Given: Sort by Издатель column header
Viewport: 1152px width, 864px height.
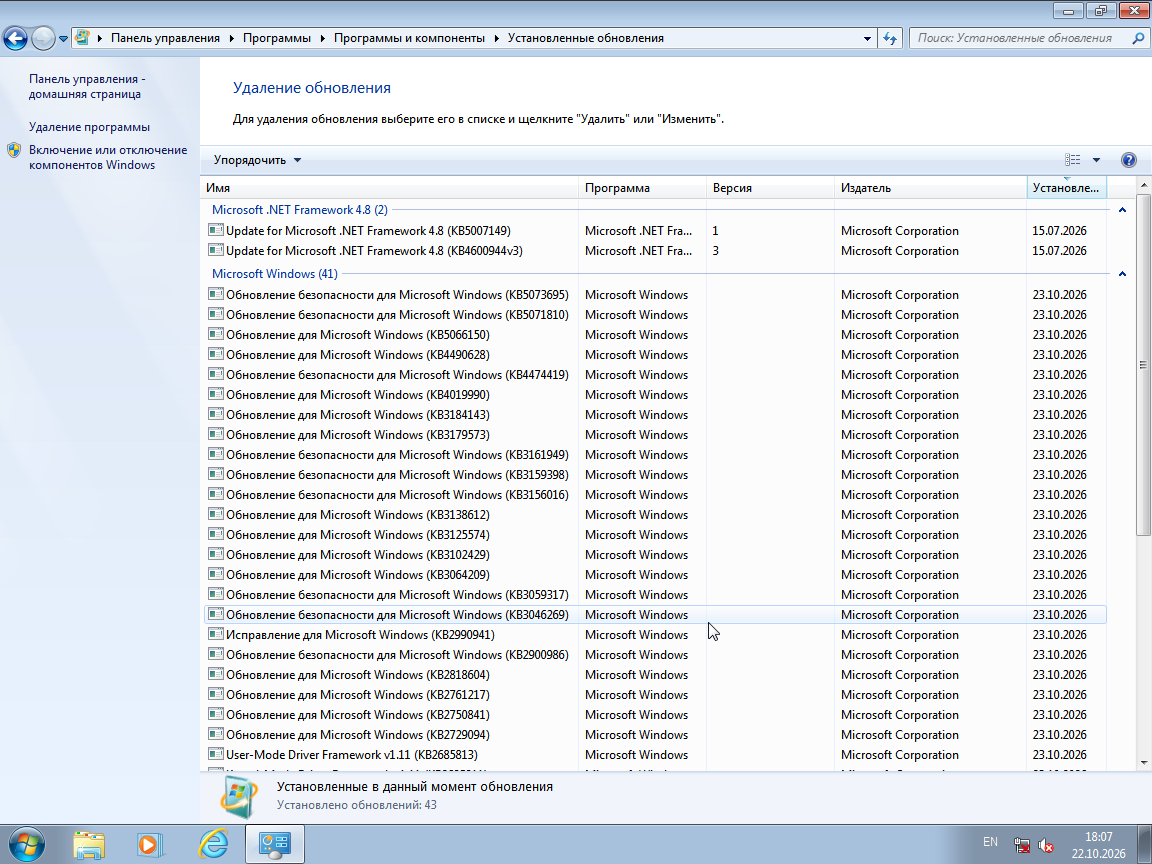Looking at the screenshot, I should (930, 188).
